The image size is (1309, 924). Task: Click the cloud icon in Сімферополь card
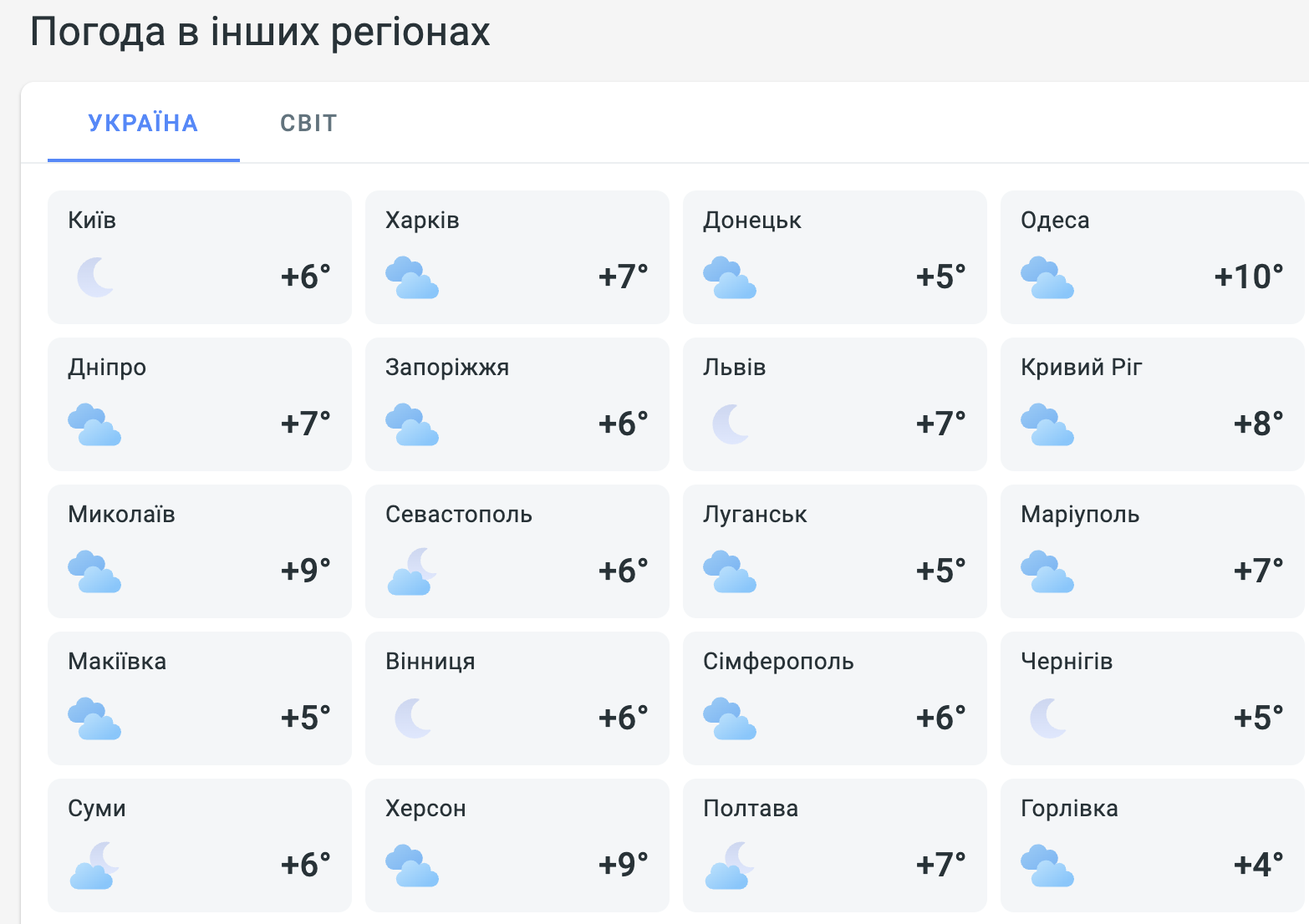(x=730, y=718)
